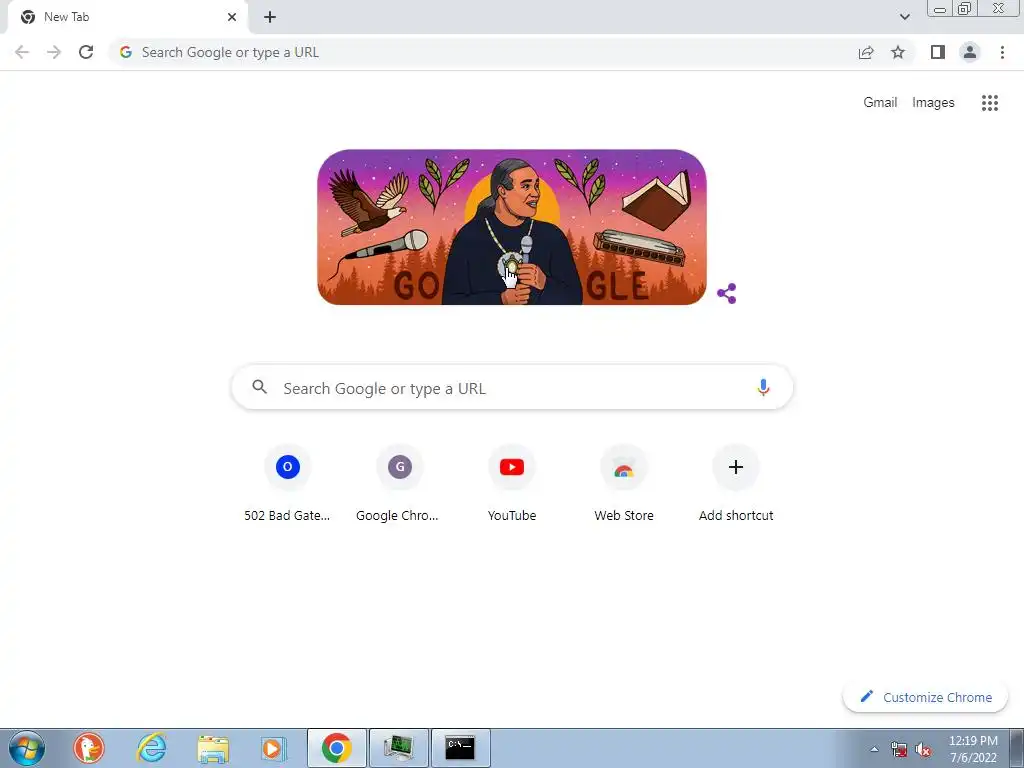Viewport: 1024px width, 768px height.
Task: Minimize the Chrome window
Action: click(x=940, y=9)
